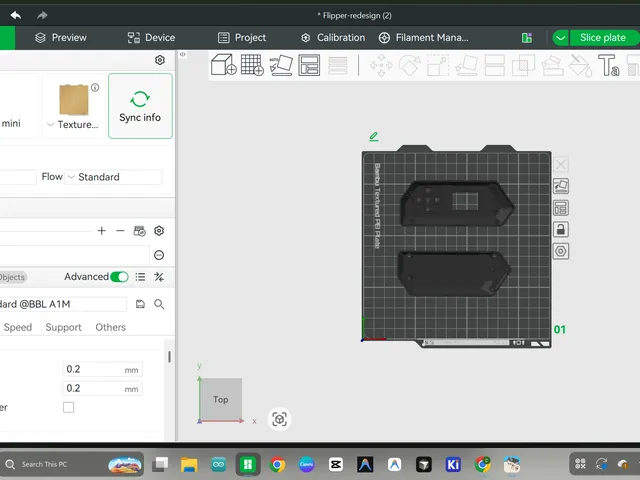Click the Arrange all objects toolbar icon

[x=309, y=65]
